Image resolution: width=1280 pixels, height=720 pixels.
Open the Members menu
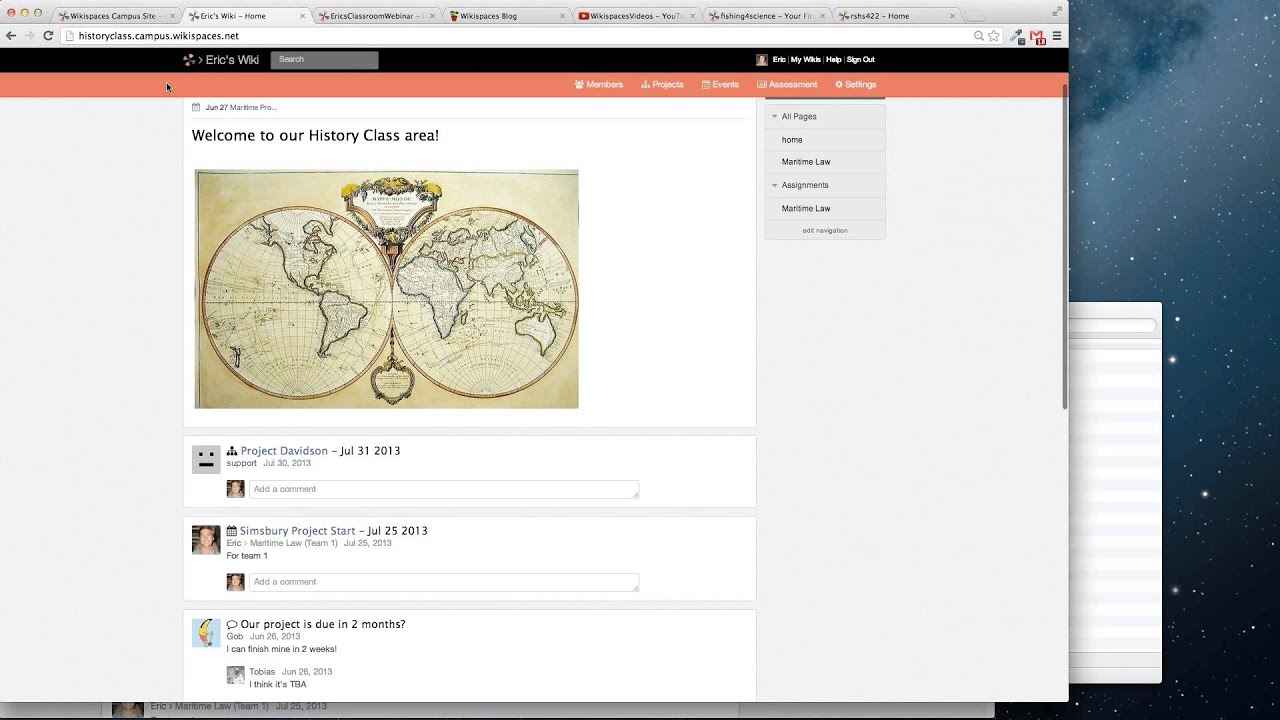599,85
